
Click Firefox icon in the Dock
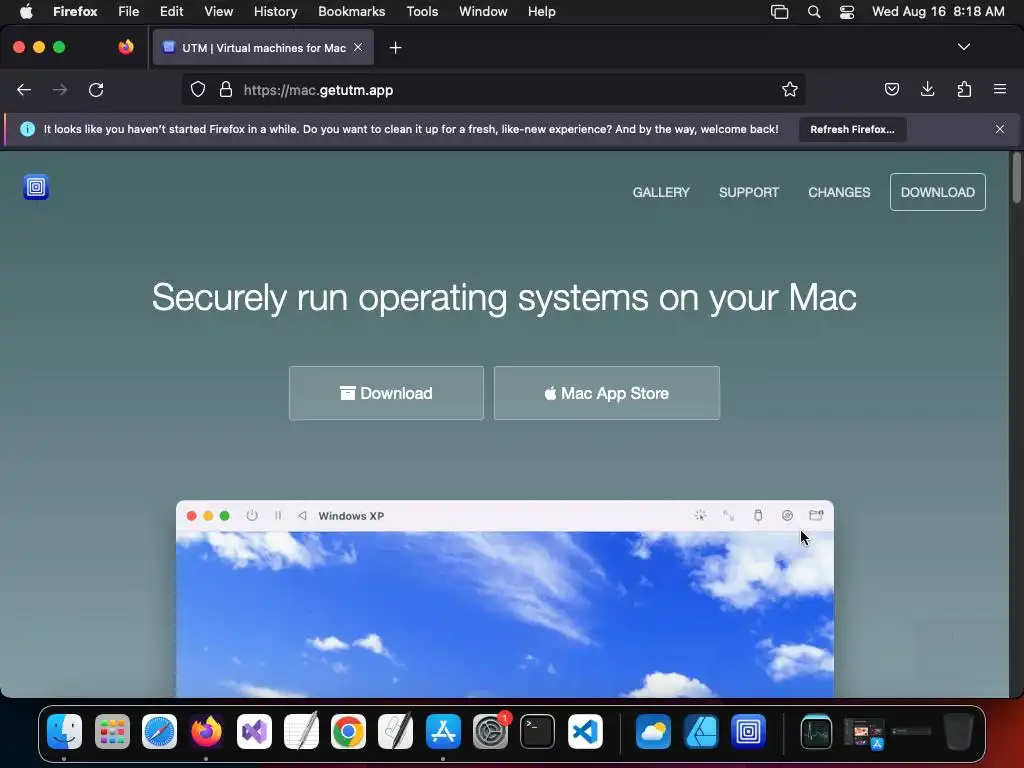206,731
